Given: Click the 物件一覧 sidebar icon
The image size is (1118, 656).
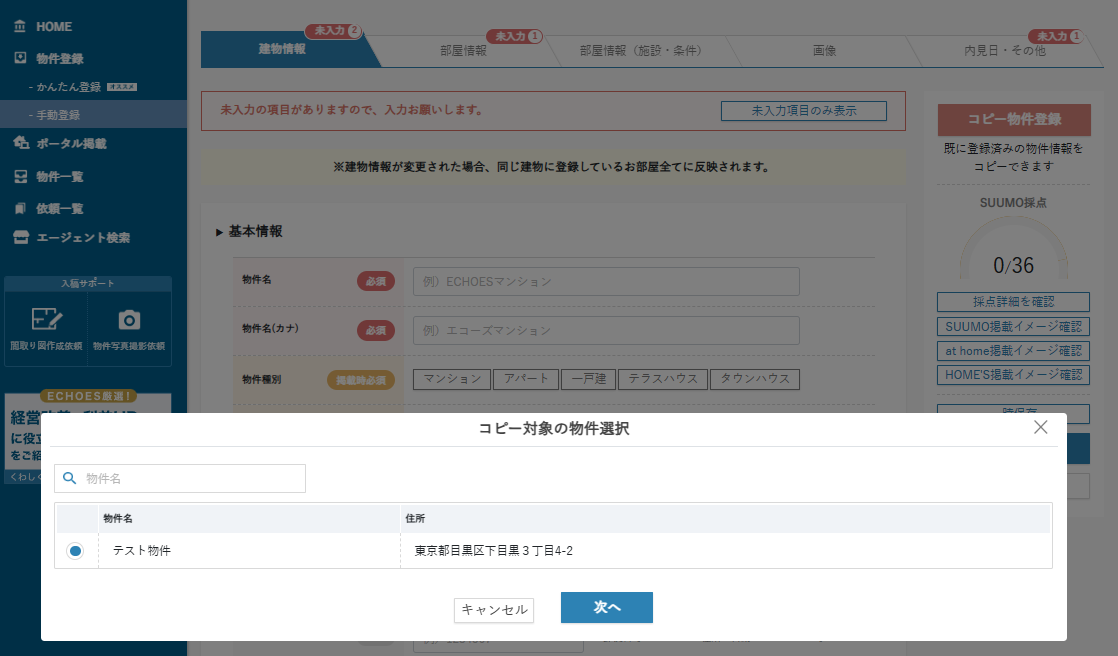Looking at the screenshot, I should click(20, 177).
